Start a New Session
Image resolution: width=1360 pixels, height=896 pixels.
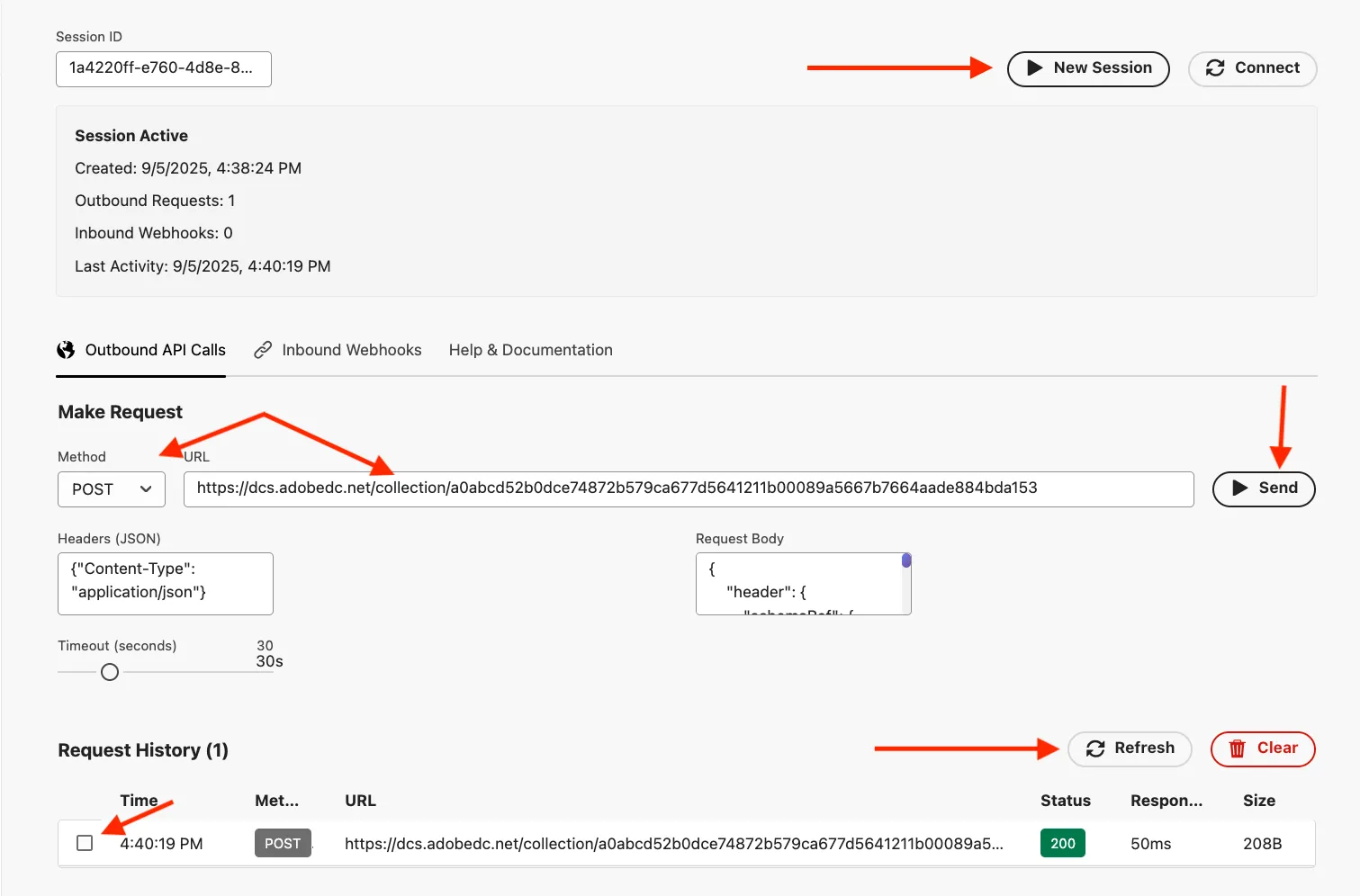(x=1088, y=68)
